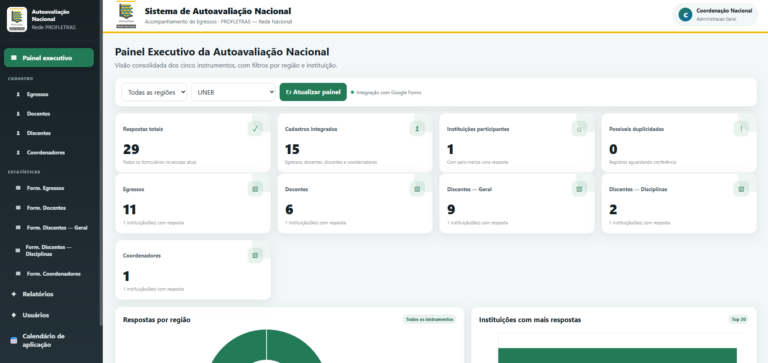
Task: Click the icon on Instituições participantes card
Action: point(579,129)
